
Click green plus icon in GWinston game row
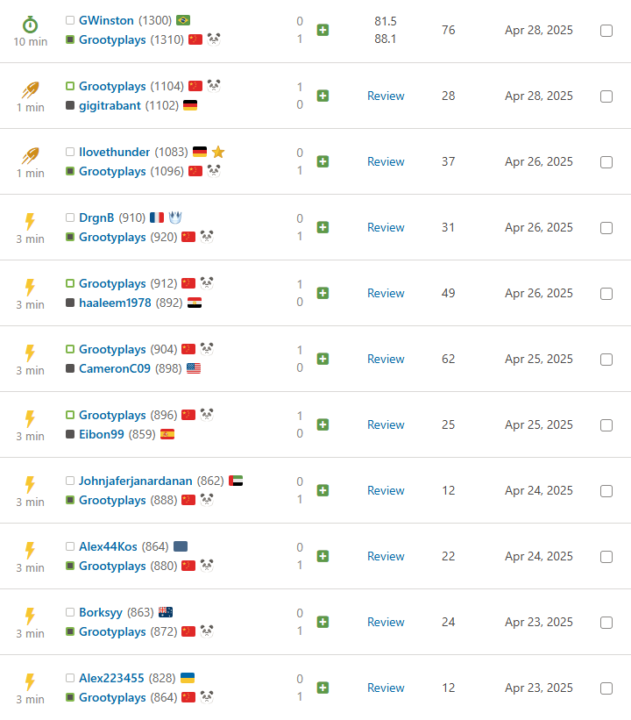tap(323, 30)
